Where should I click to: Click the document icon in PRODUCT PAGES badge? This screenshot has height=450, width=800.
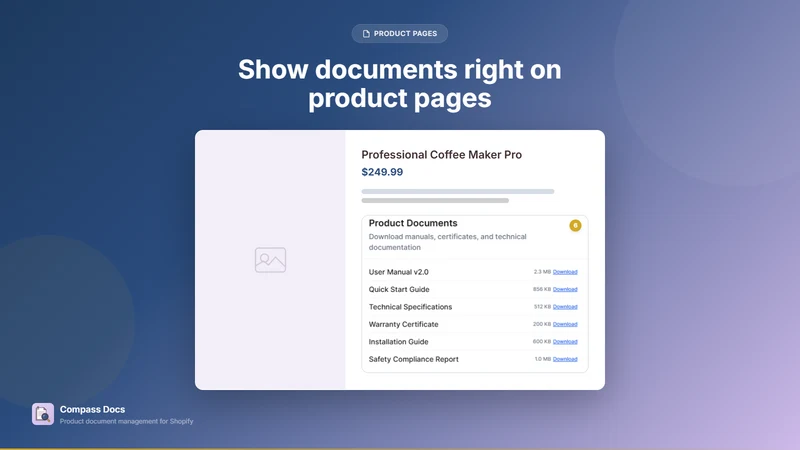point(366,34)
